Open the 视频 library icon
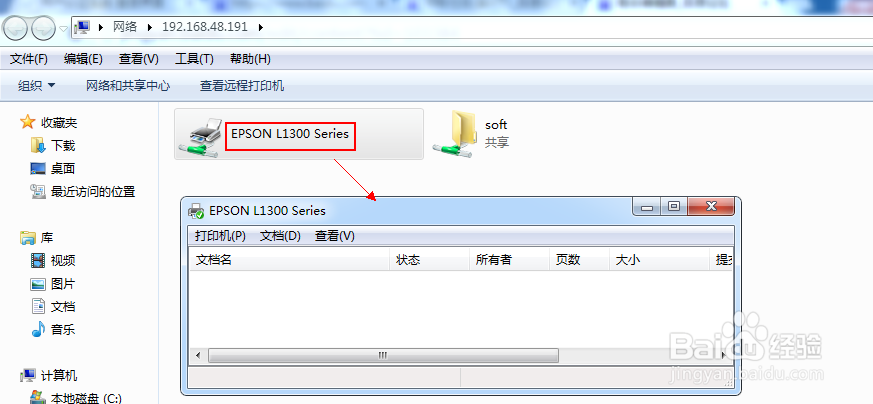Viewport: 873px width, 404px height. pyautogui.click(x=38, y=260)
